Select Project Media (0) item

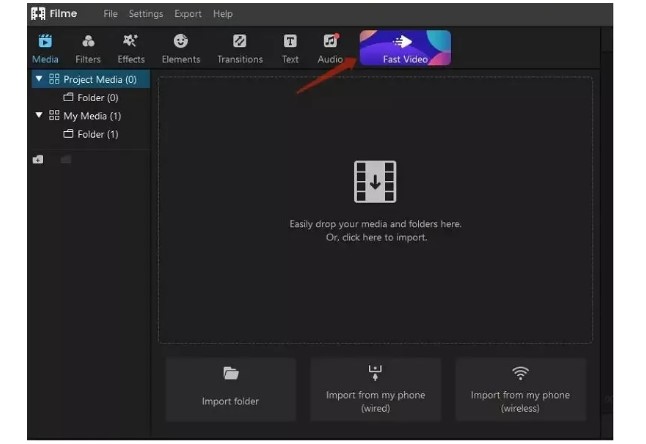pos(91,79)
